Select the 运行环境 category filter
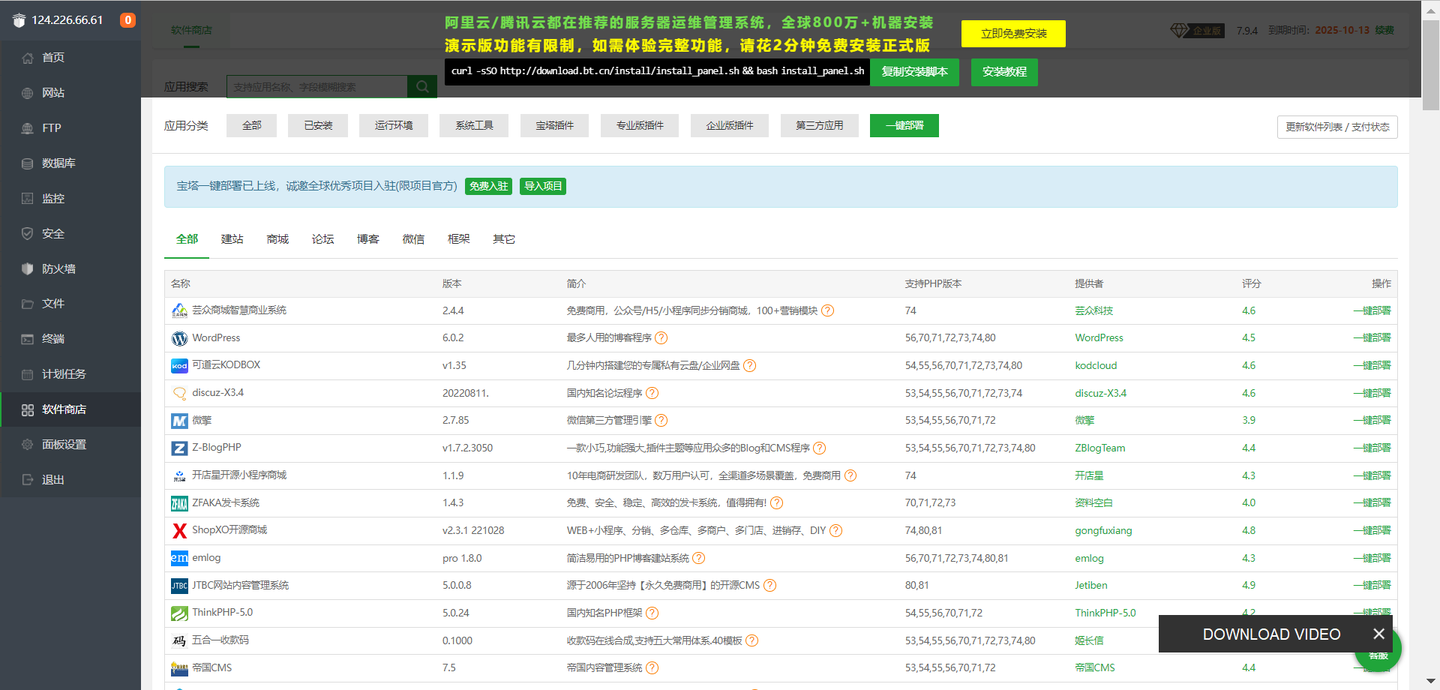Screen dimensions: 1440x690 point(393,125)
